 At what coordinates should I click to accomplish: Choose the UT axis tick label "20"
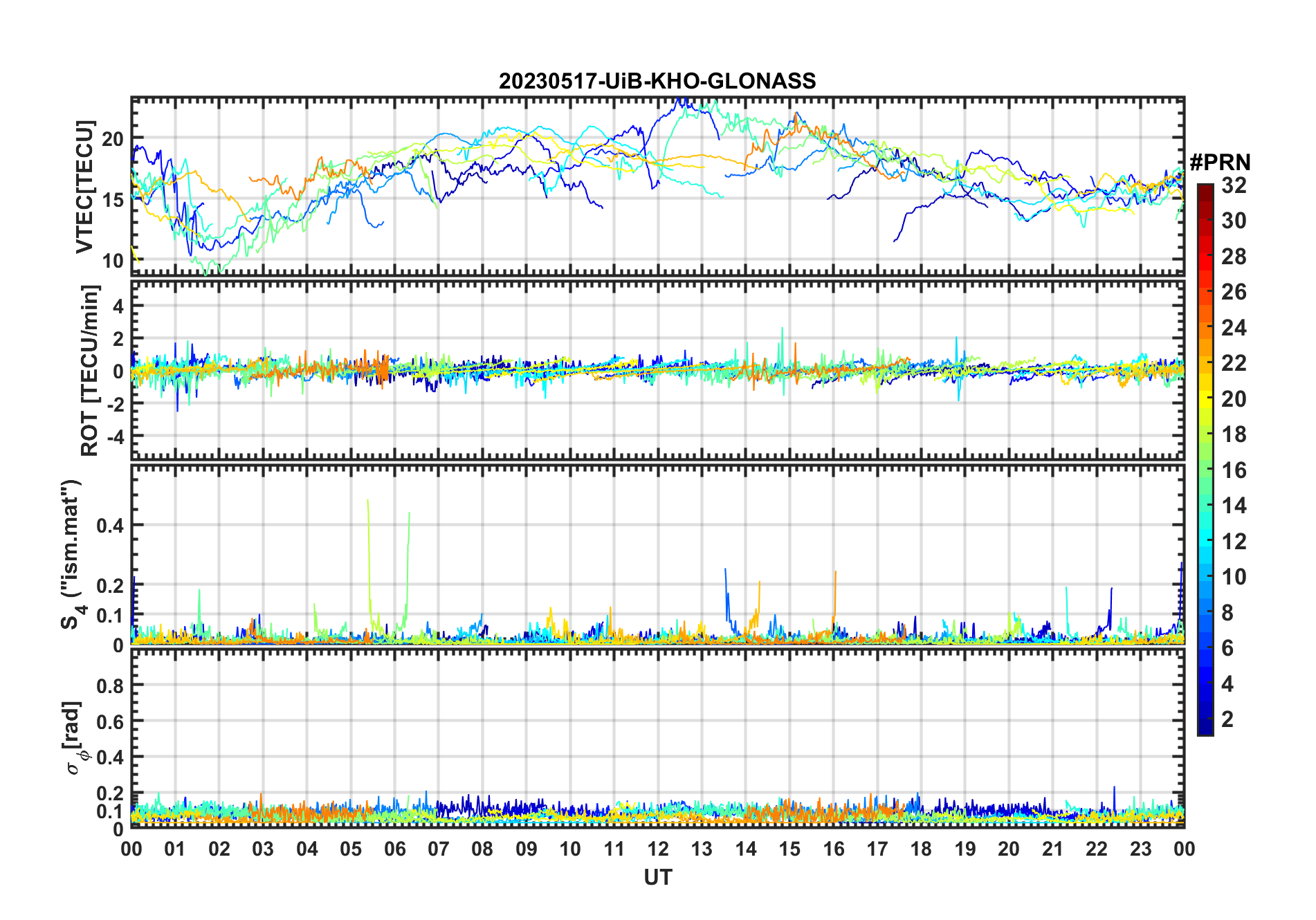pyautogui.click(x=1009, y=849)
